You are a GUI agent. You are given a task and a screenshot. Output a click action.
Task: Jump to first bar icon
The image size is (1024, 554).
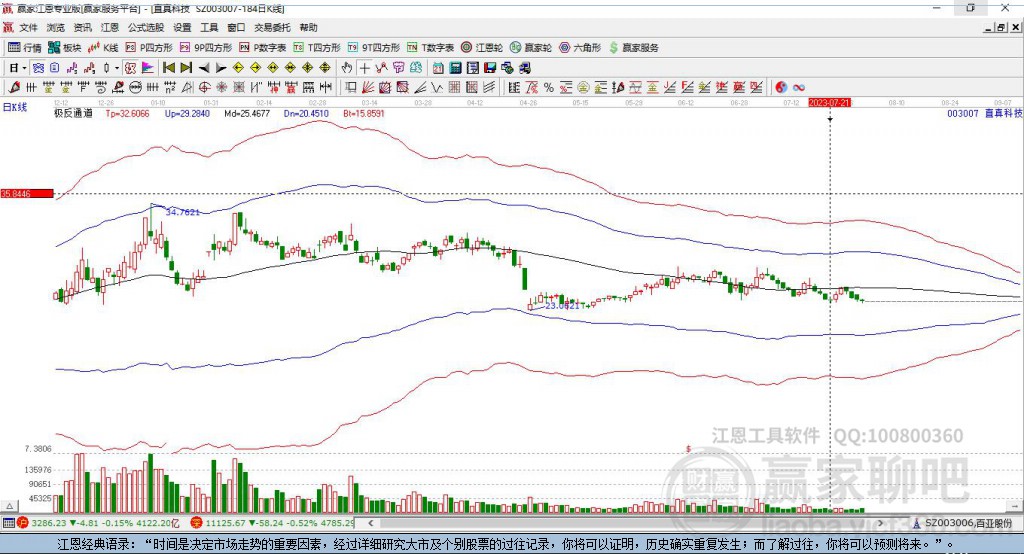tap(168, 68)
